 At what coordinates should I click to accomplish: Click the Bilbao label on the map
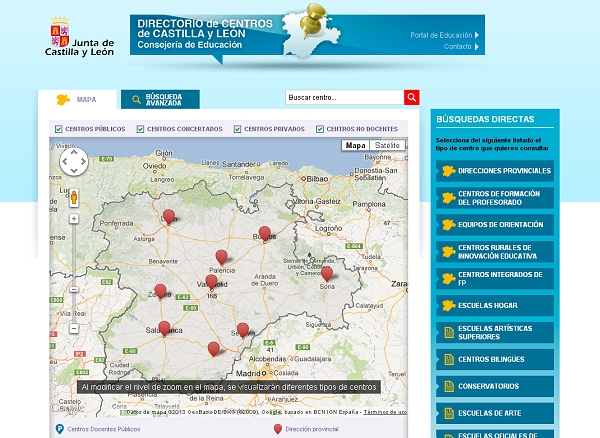(x=317, y=179)
